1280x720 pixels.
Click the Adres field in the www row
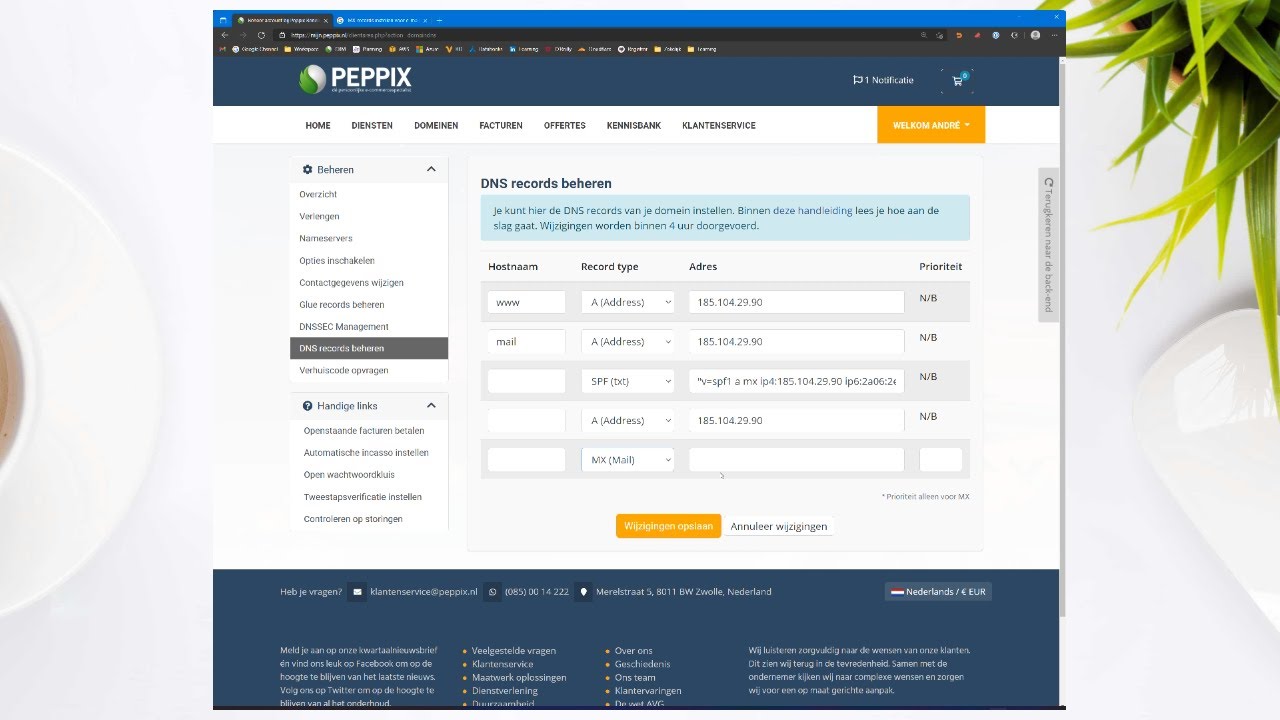(x=797, y=302)
